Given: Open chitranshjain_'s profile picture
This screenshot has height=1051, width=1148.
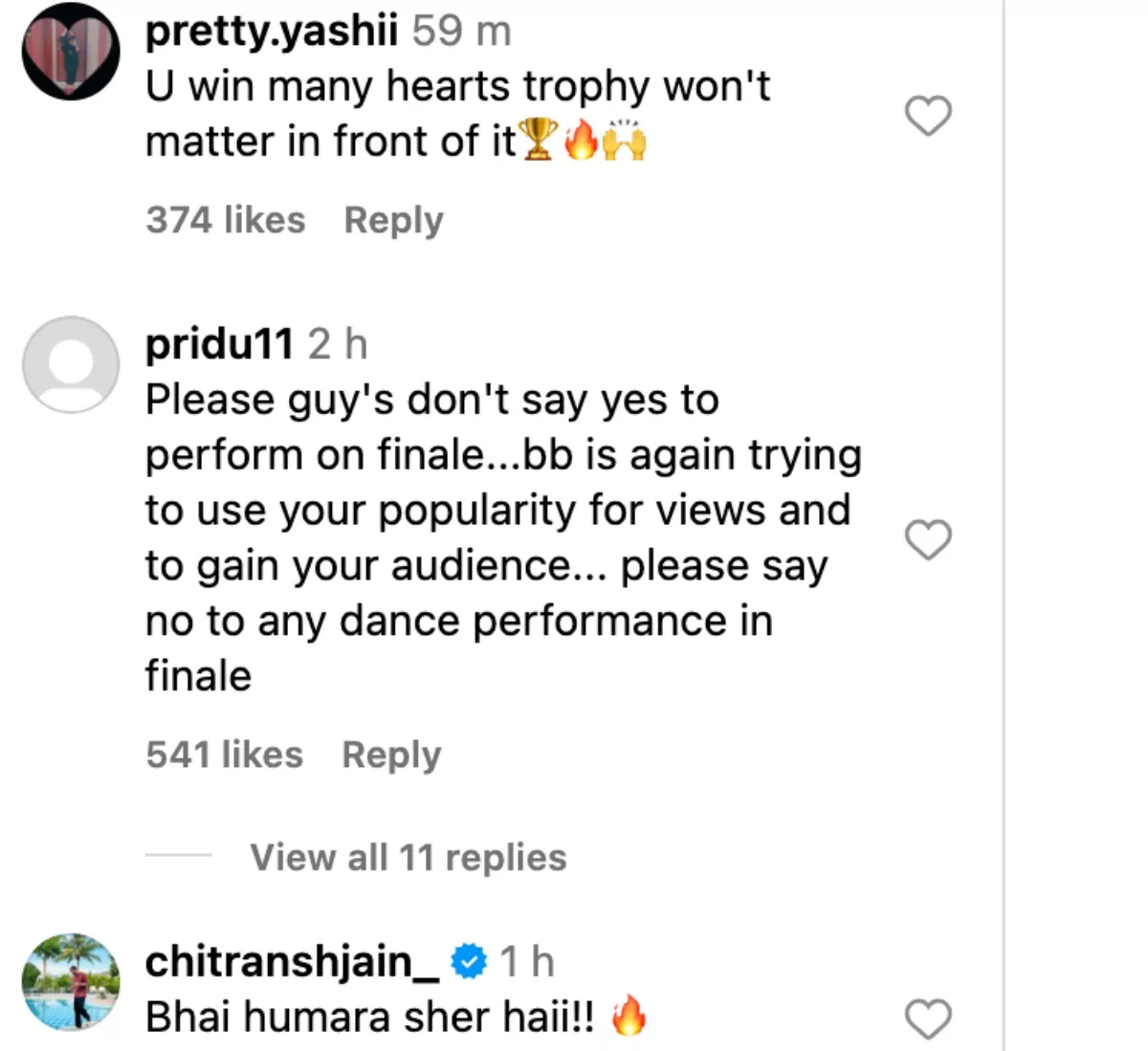Looking at the screenshot, I should (x=71, y=982).
